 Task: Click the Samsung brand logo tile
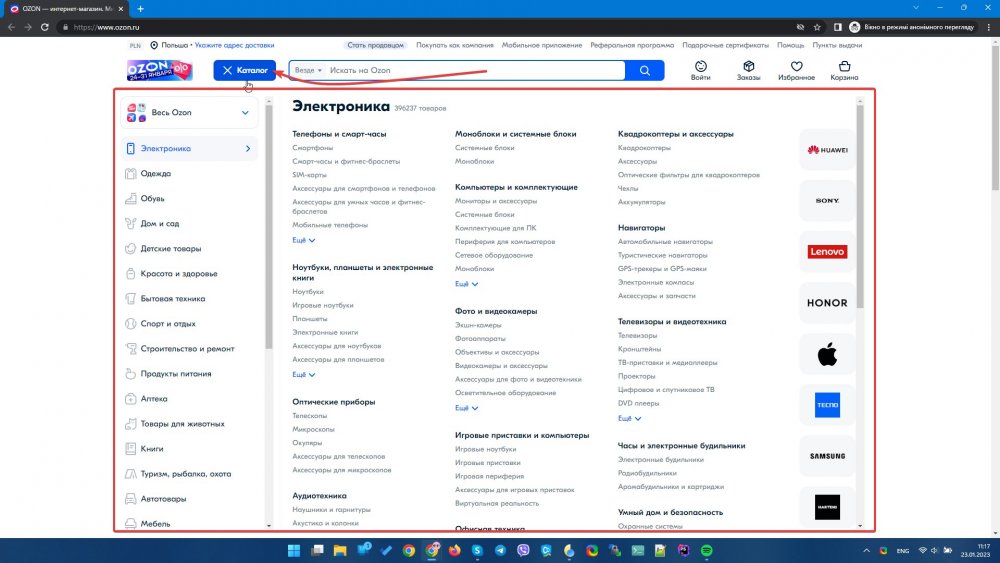pos(827,456)
